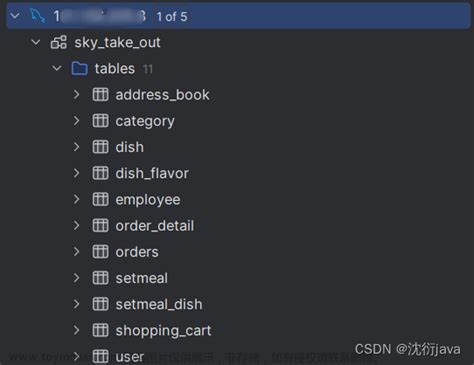Click the address_book table icon

pyautogui.click(x=100, y=95)
